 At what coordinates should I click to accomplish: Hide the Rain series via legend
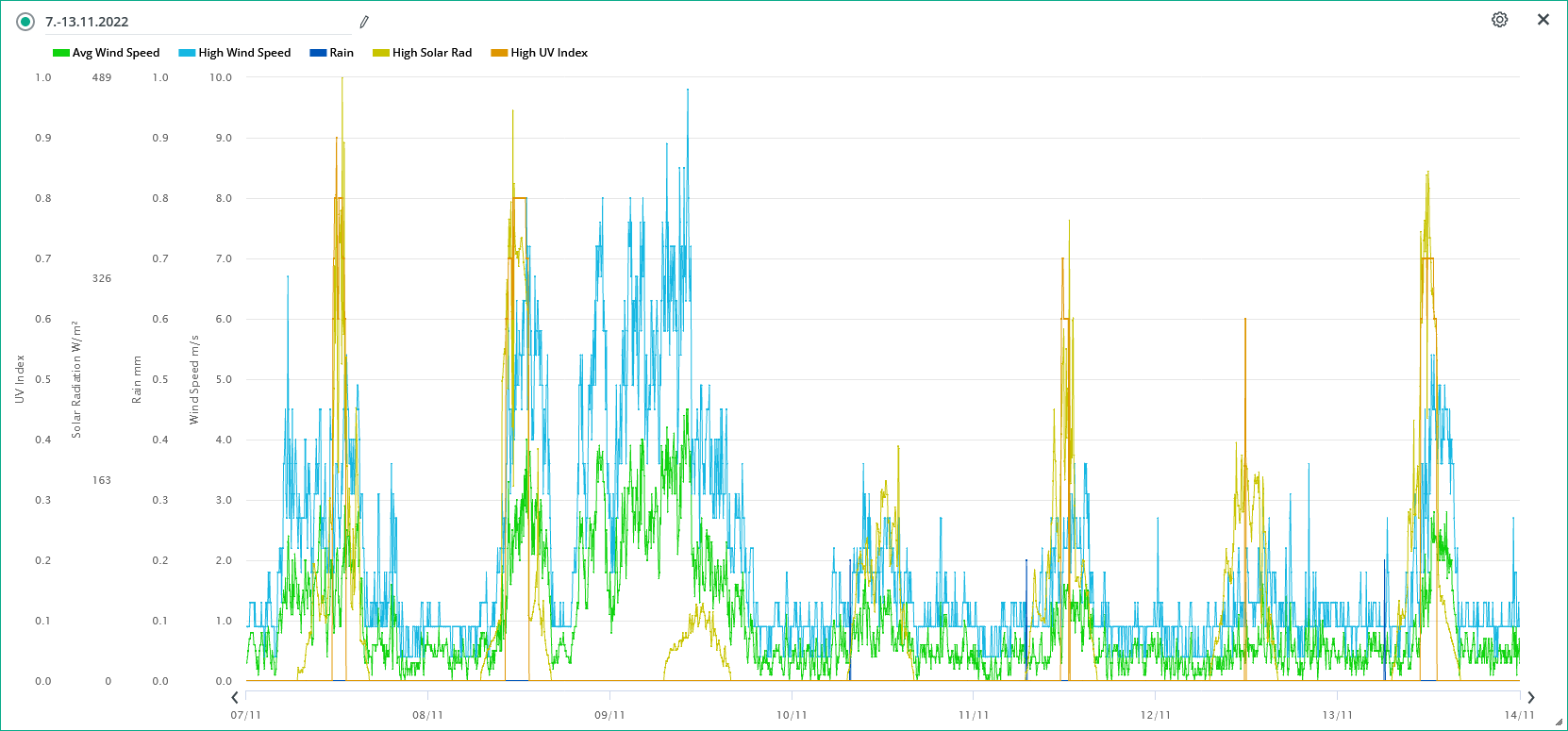coord(341,53)
